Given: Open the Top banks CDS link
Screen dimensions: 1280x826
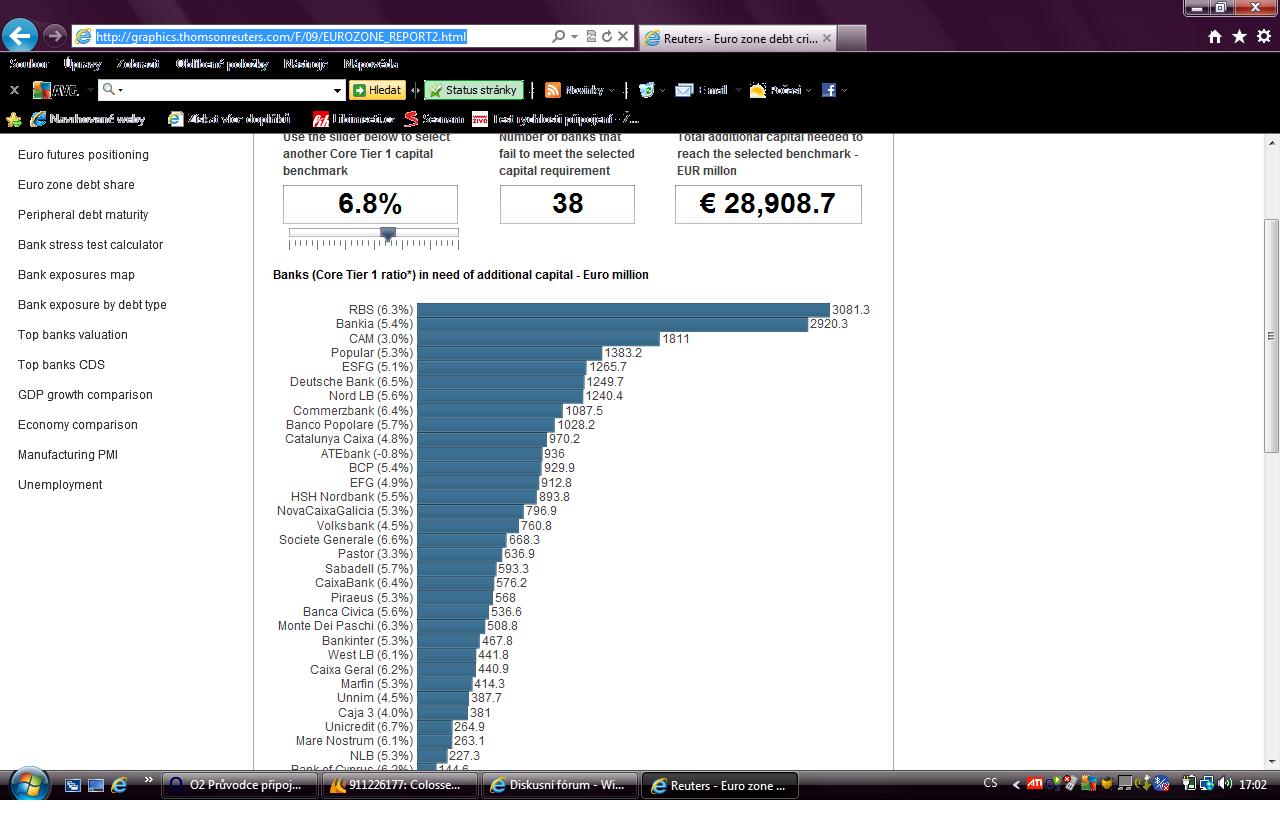Looking at the screenshot, I should 61,365.
